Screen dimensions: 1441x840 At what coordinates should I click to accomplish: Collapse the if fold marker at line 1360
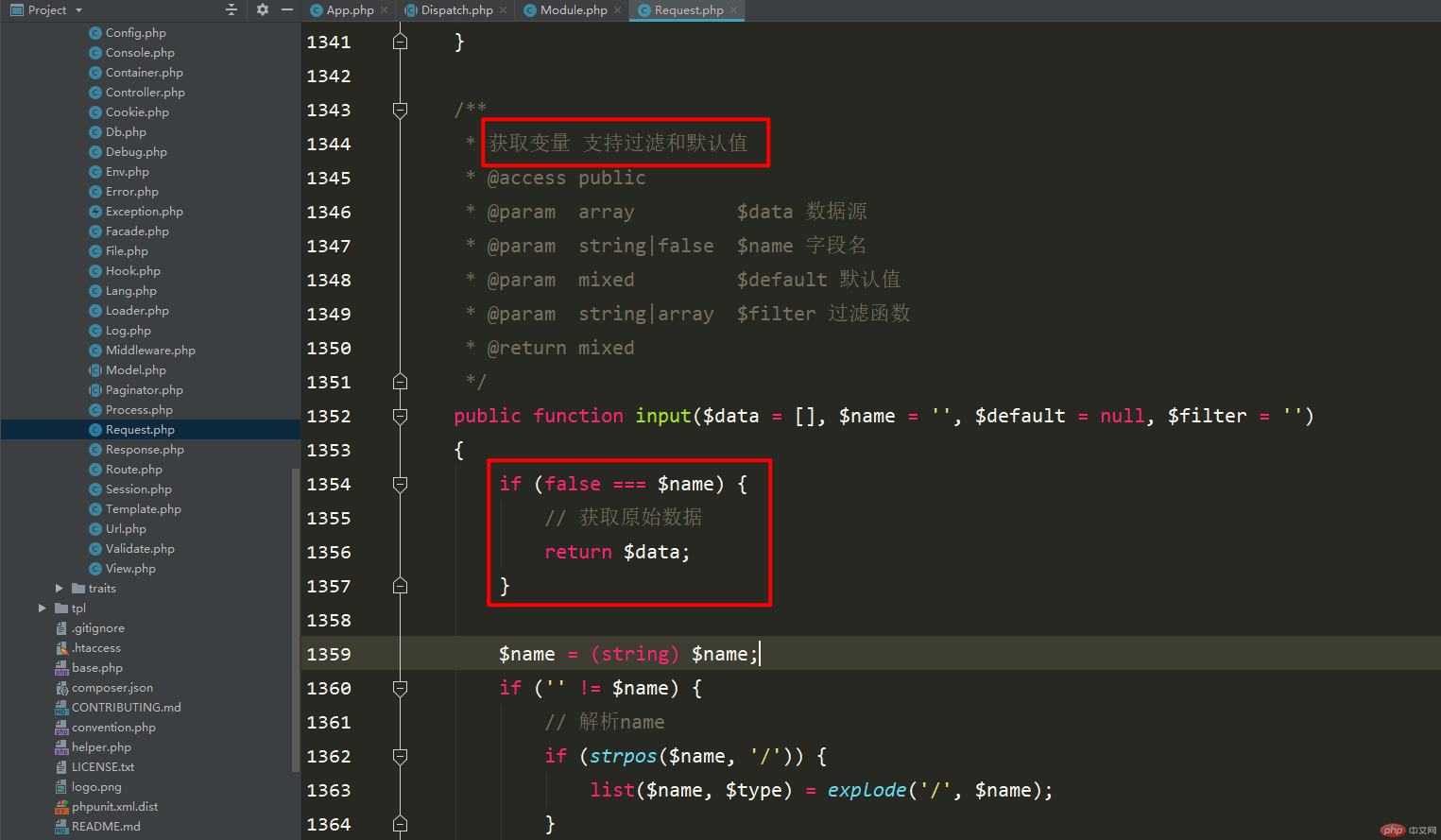tap(400, 689)
